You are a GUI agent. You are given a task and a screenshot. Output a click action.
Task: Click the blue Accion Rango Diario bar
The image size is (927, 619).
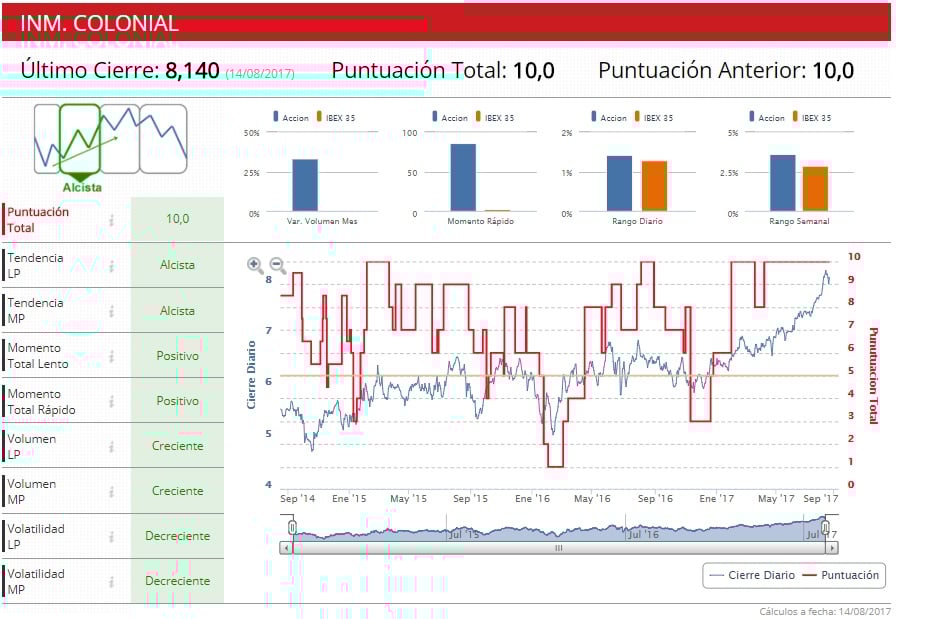620,183
